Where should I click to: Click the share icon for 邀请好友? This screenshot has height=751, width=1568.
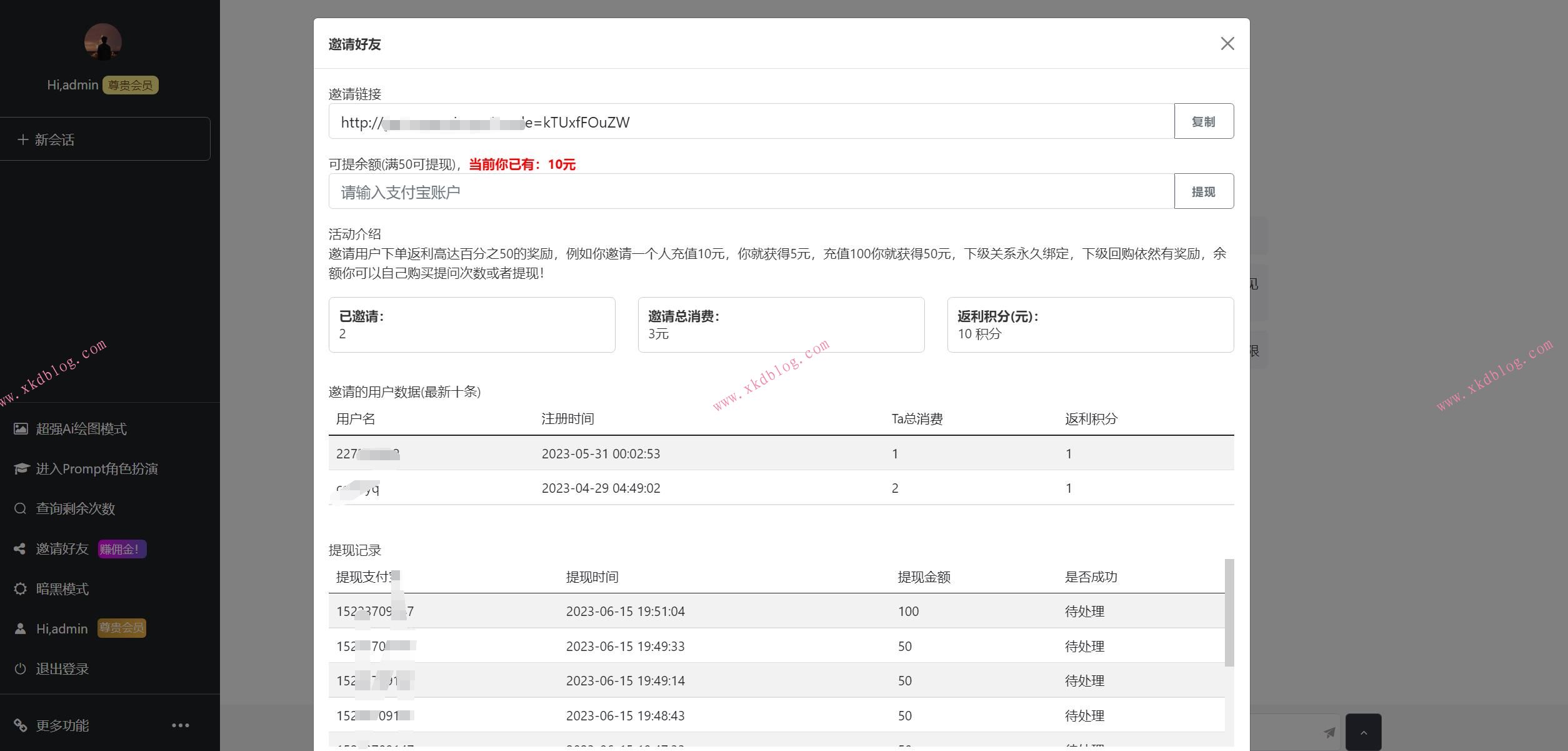click(20, 548)
